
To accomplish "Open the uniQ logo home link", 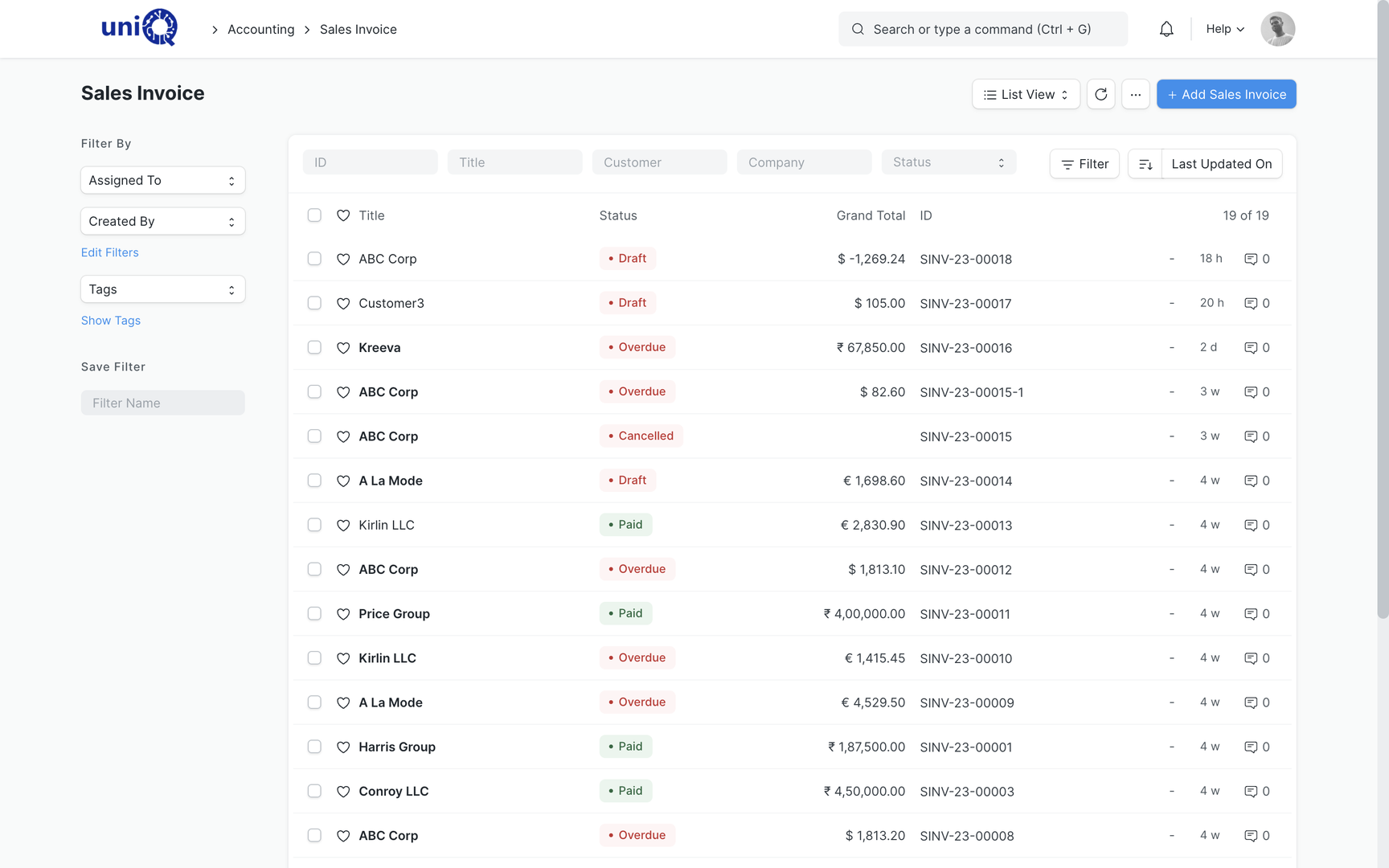I will pos(139,28).
